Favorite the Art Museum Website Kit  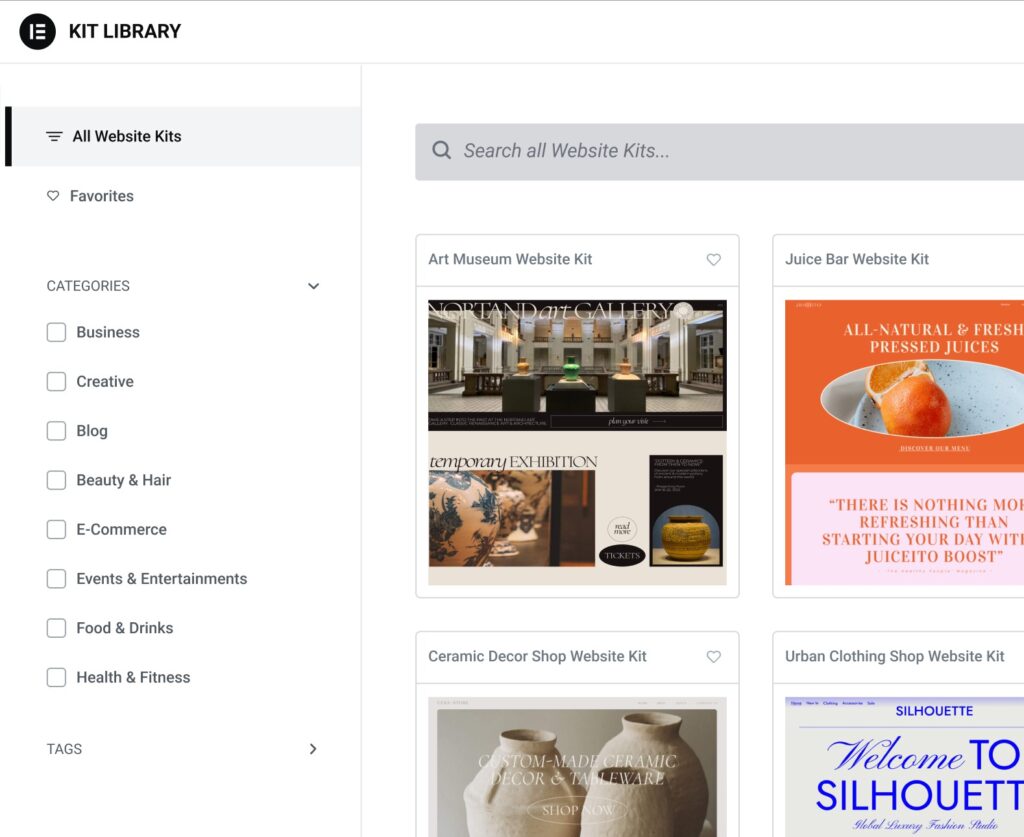[x=713, y=259]
